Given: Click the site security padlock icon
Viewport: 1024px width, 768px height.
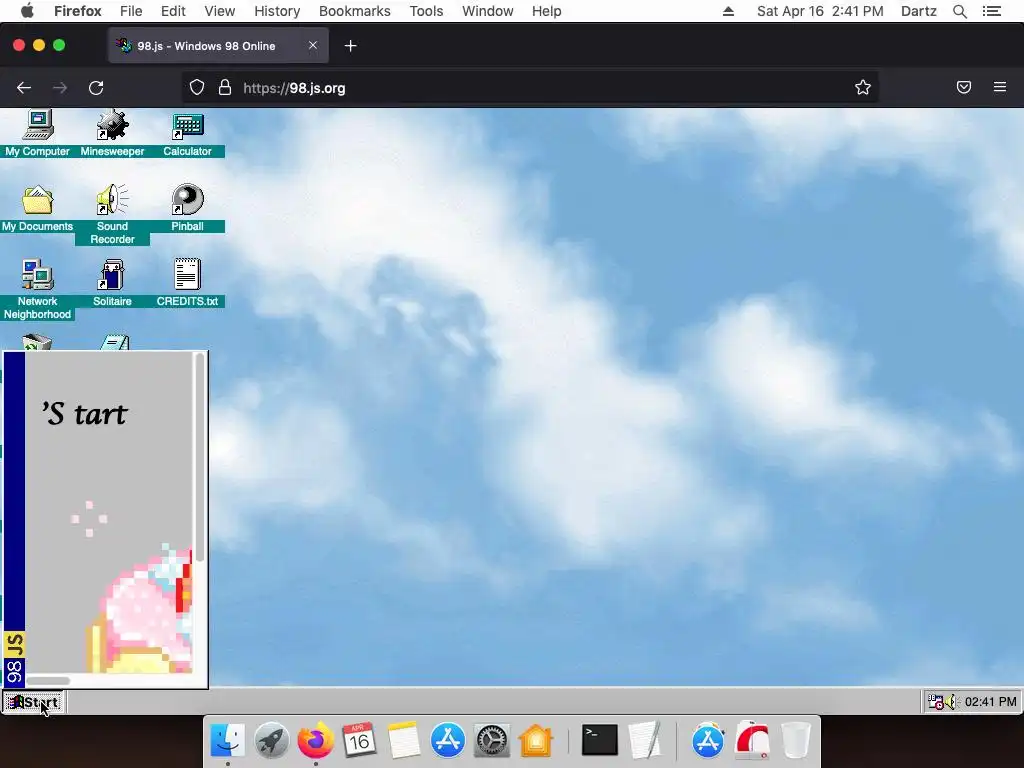Looking at the screenshot, I should coord(225,88).
